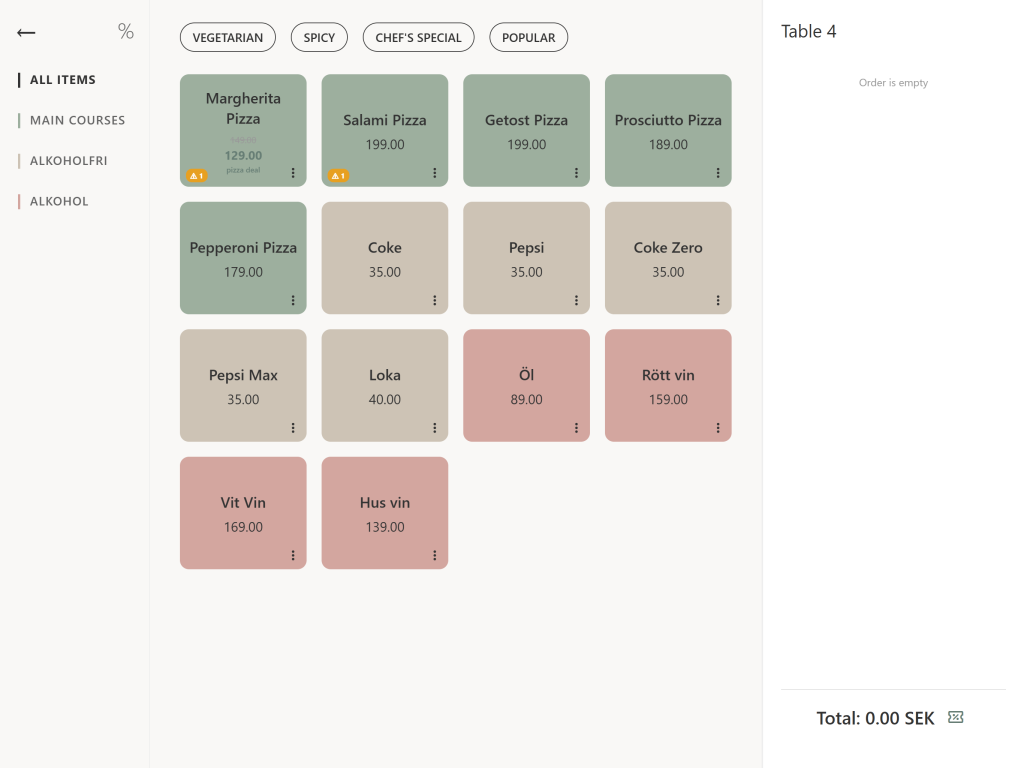Click warning badge on Margherita Pizza card
This screenshot has width=1024, height=768.
pyautogui.click(x=197, y=176)
